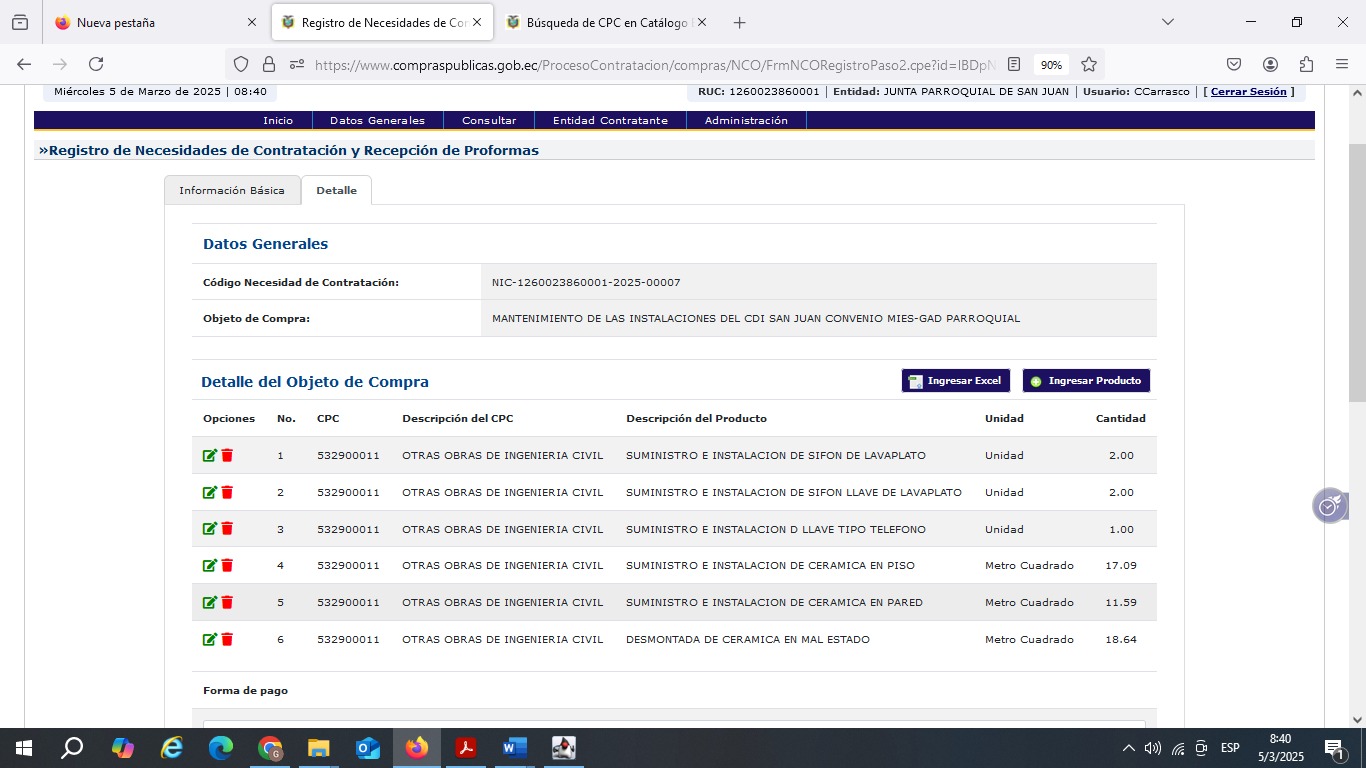
Task: Open Adobe Acrobat from the taskbar
Action: (465, 748)
